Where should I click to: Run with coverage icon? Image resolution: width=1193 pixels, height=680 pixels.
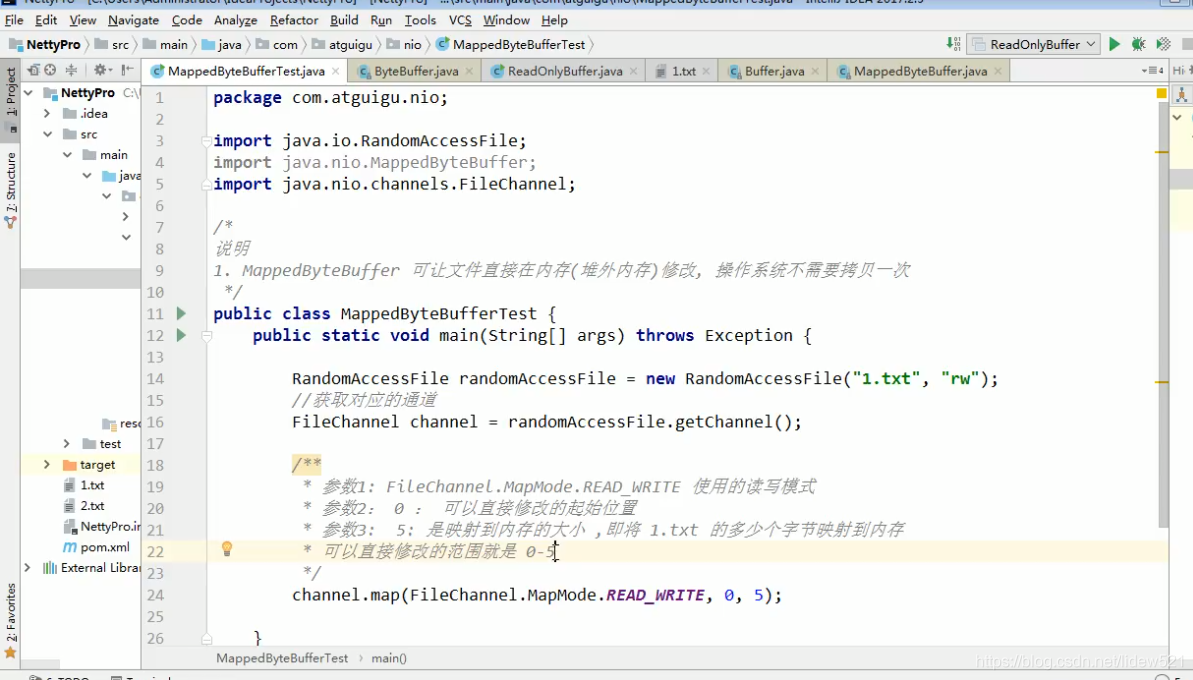click(x=1163, y=44)
